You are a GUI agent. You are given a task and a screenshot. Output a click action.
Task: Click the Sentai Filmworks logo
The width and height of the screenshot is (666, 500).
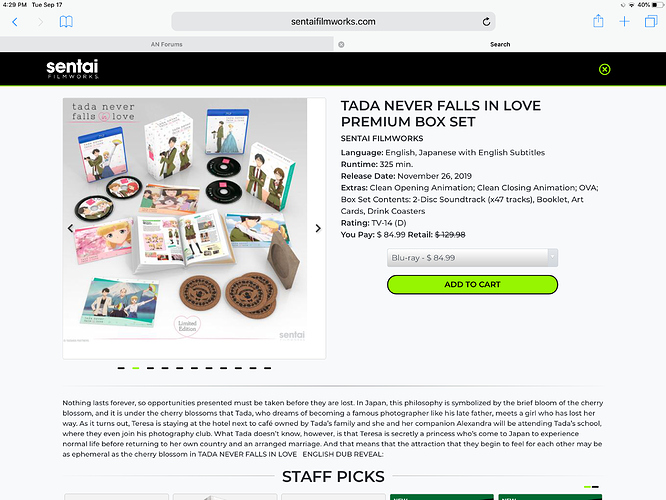point(73,69)
